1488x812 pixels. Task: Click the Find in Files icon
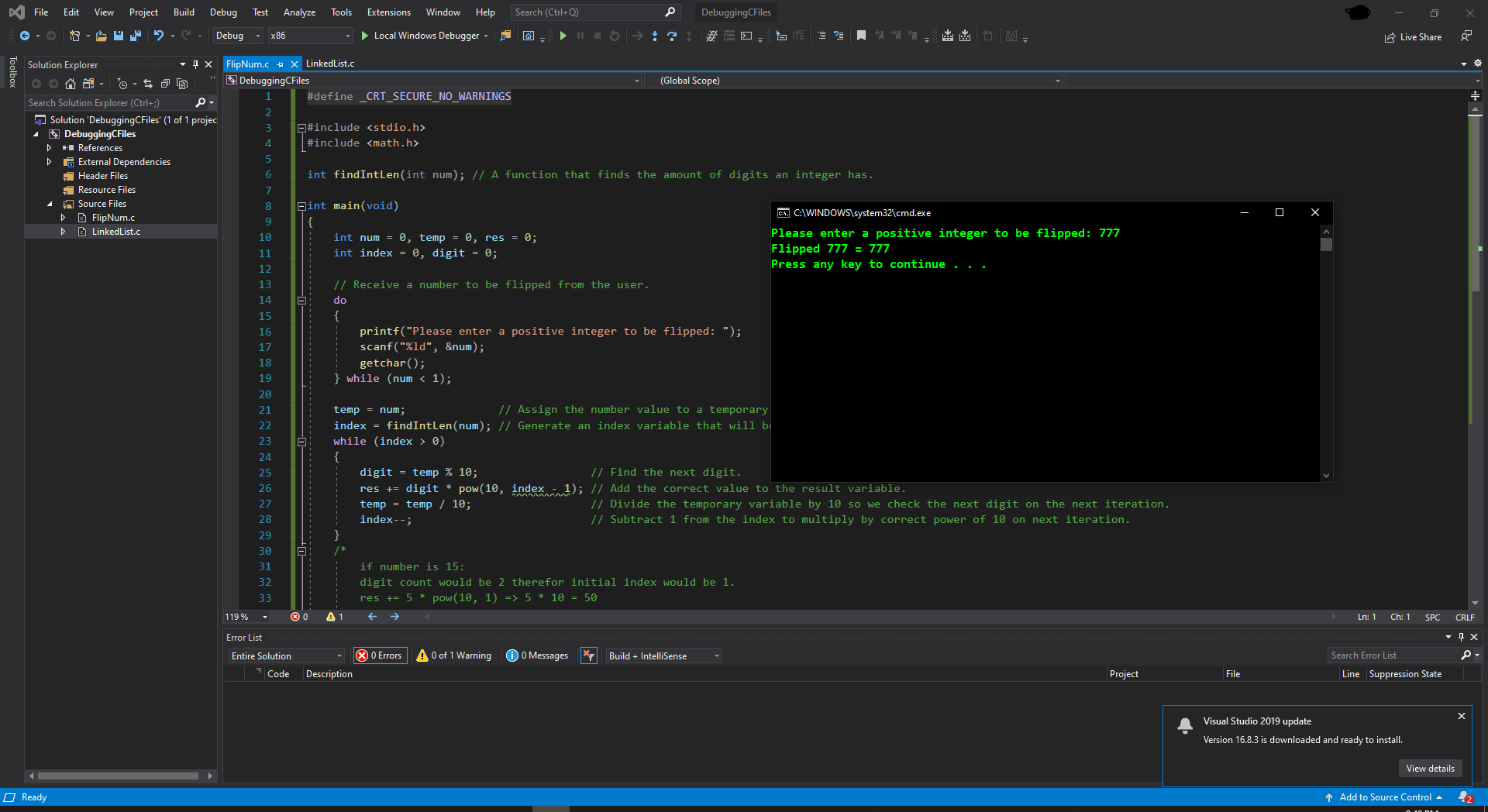click(x=505, y=36)
